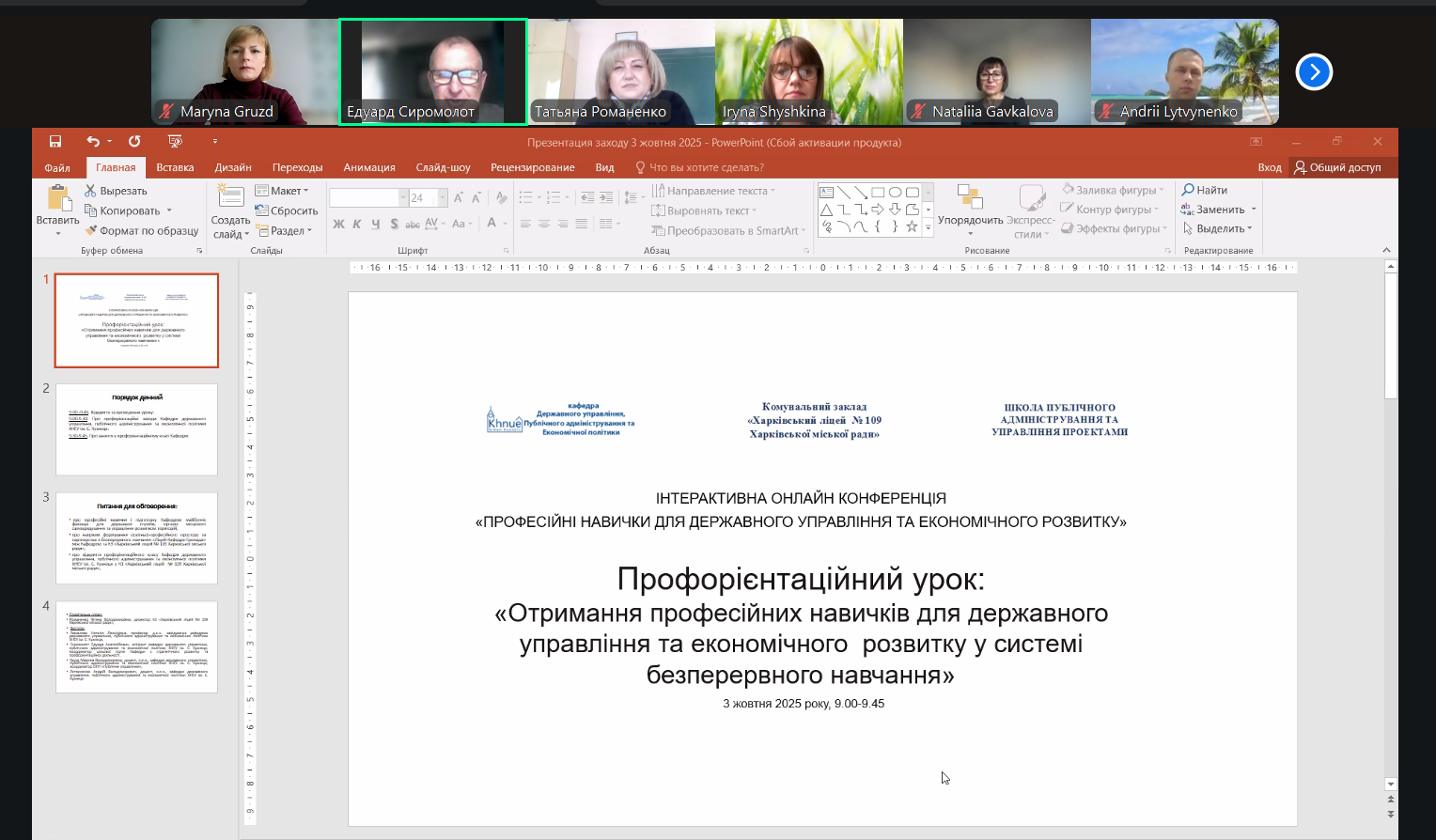Open the Макет layout dropdown
This screenshot has height=840, width=1436.
click(x=282, y=191)
